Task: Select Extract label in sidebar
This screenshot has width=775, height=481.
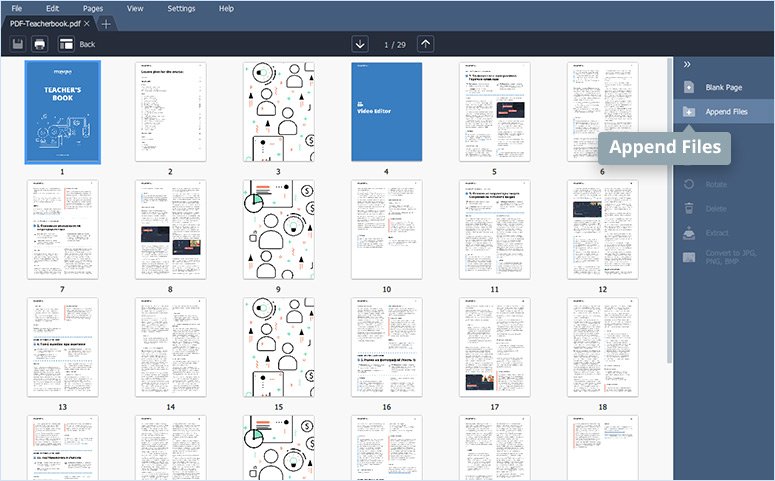Action: pyautogui.click(x=717, y=232)
